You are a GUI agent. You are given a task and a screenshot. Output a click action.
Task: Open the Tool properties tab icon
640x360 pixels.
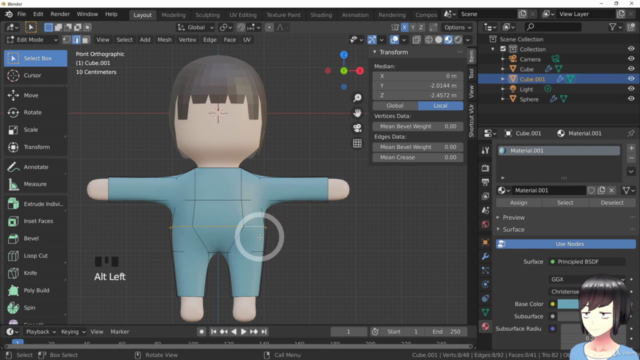point(485,151)
